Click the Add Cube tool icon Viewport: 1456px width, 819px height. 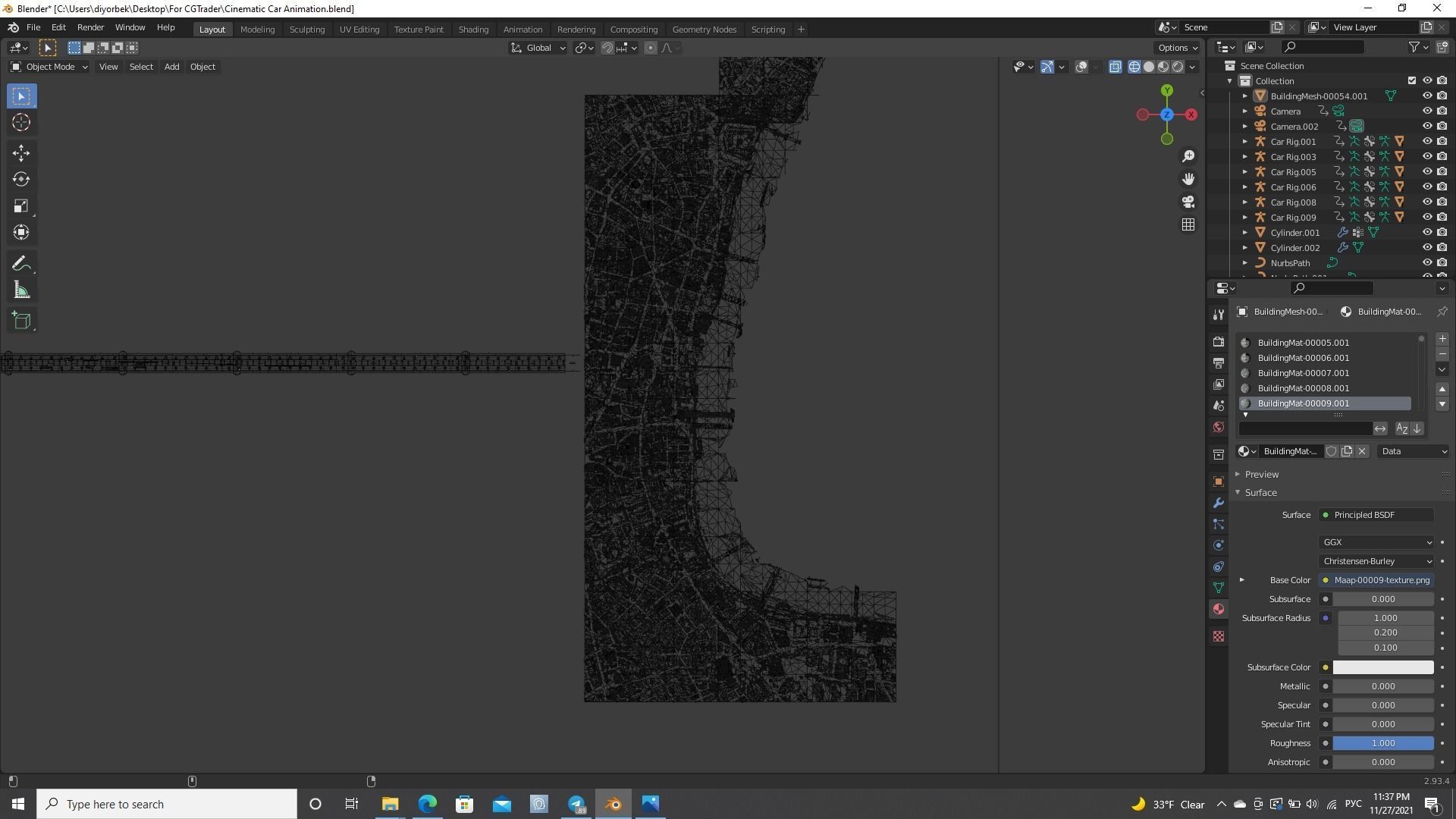21,321
